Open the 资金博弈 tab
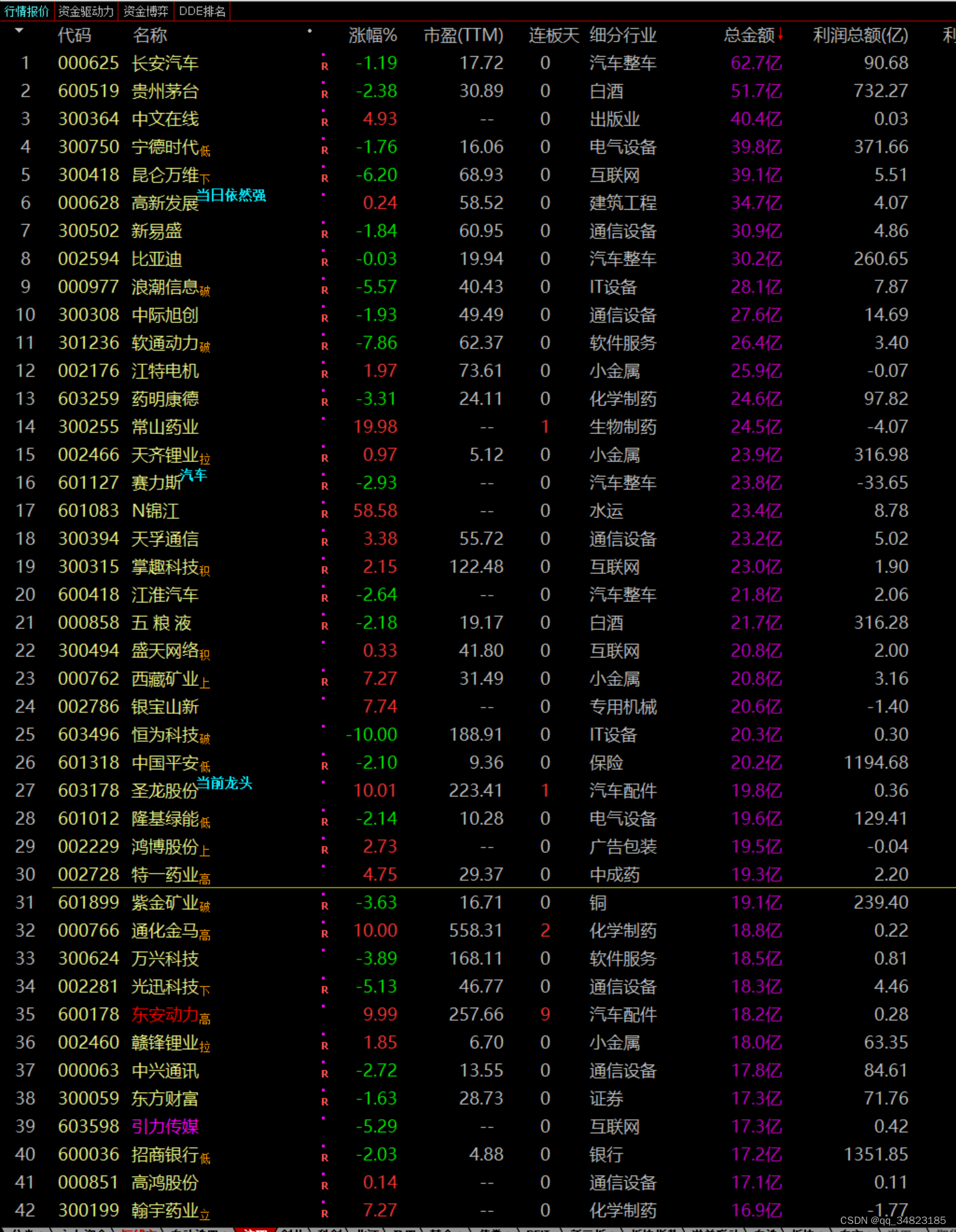Screen dimensions: 956x1232 [146, 11]
